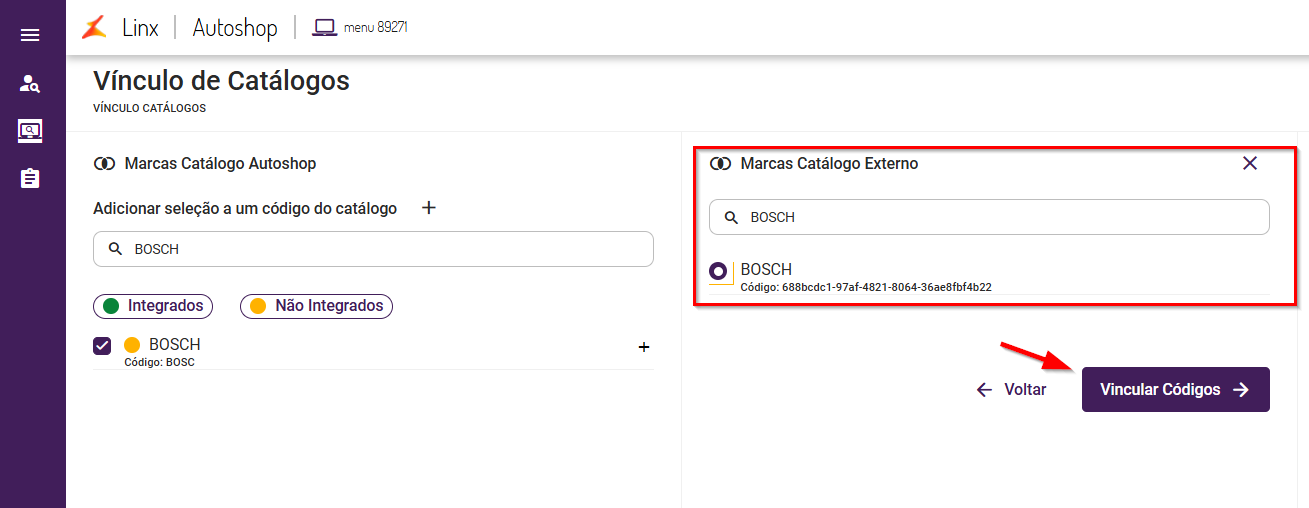The image size is (1309, 508).
Task: Click the Autoshop title in the header
Action: 235,28
